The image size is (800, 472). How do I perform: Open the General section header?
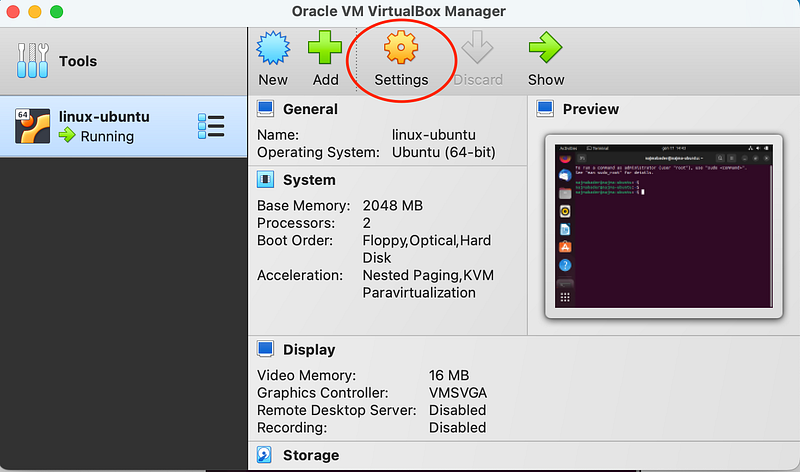coord(310,109)
